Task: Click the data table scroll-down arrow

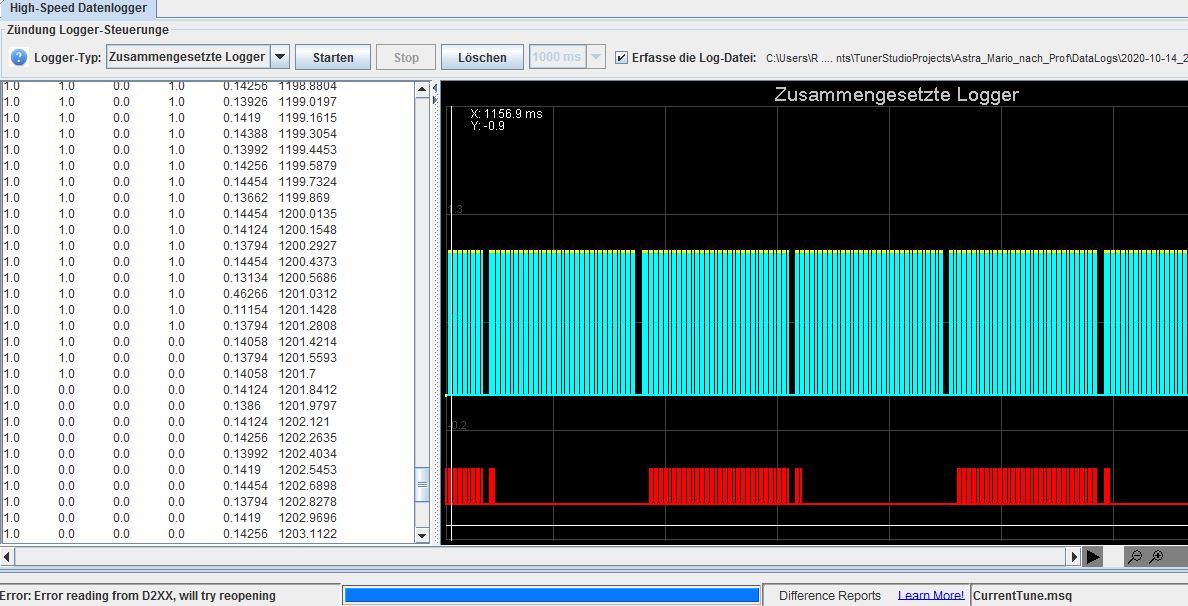Action: pyautogui.click(x=422, y=536)
